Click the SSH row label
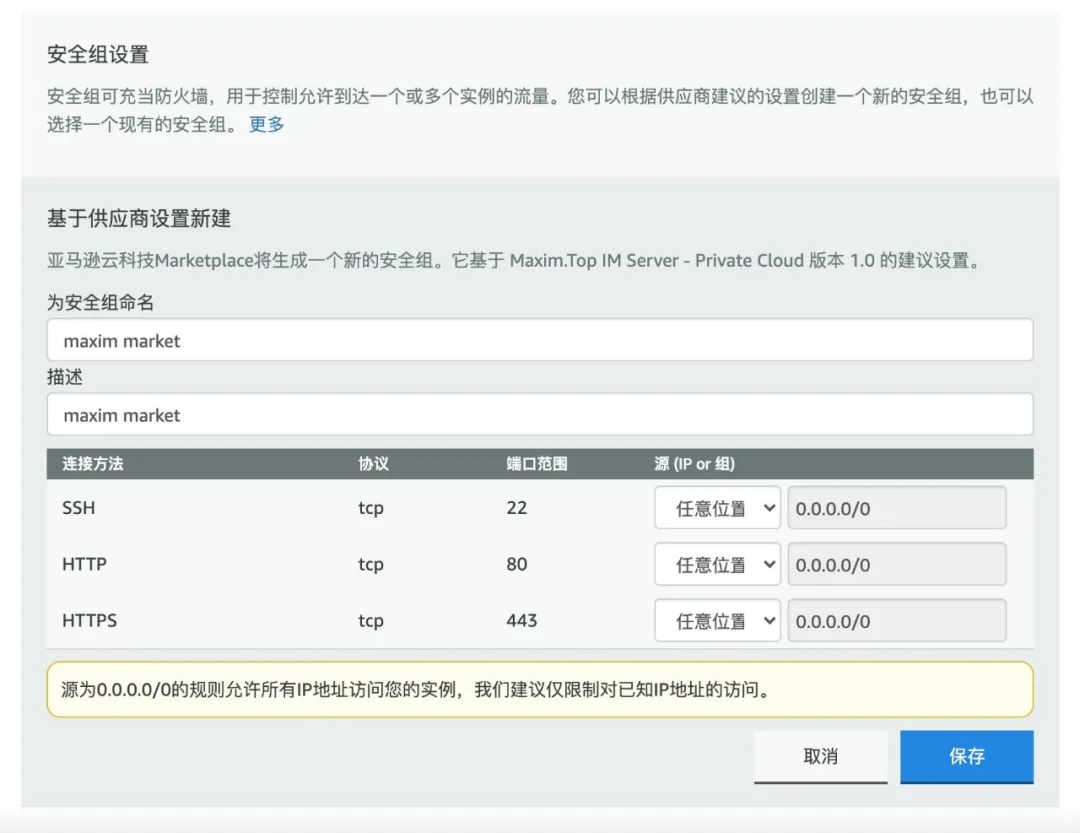1080x833 pixels. tap(79, 508)
